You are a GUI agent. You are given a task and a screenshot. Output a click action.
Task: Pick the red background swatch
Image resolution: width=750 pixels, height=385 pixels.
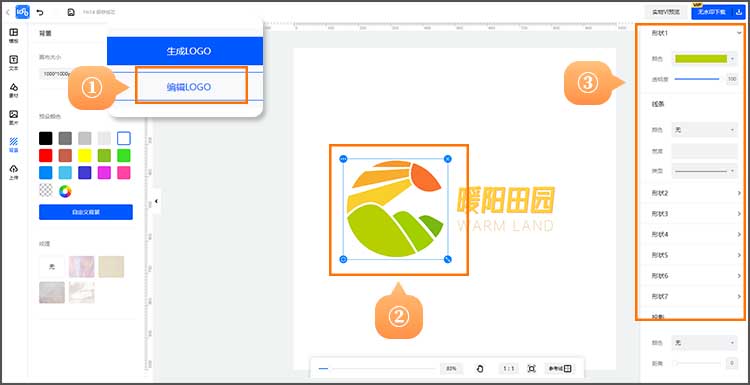[x=45, y=155]
